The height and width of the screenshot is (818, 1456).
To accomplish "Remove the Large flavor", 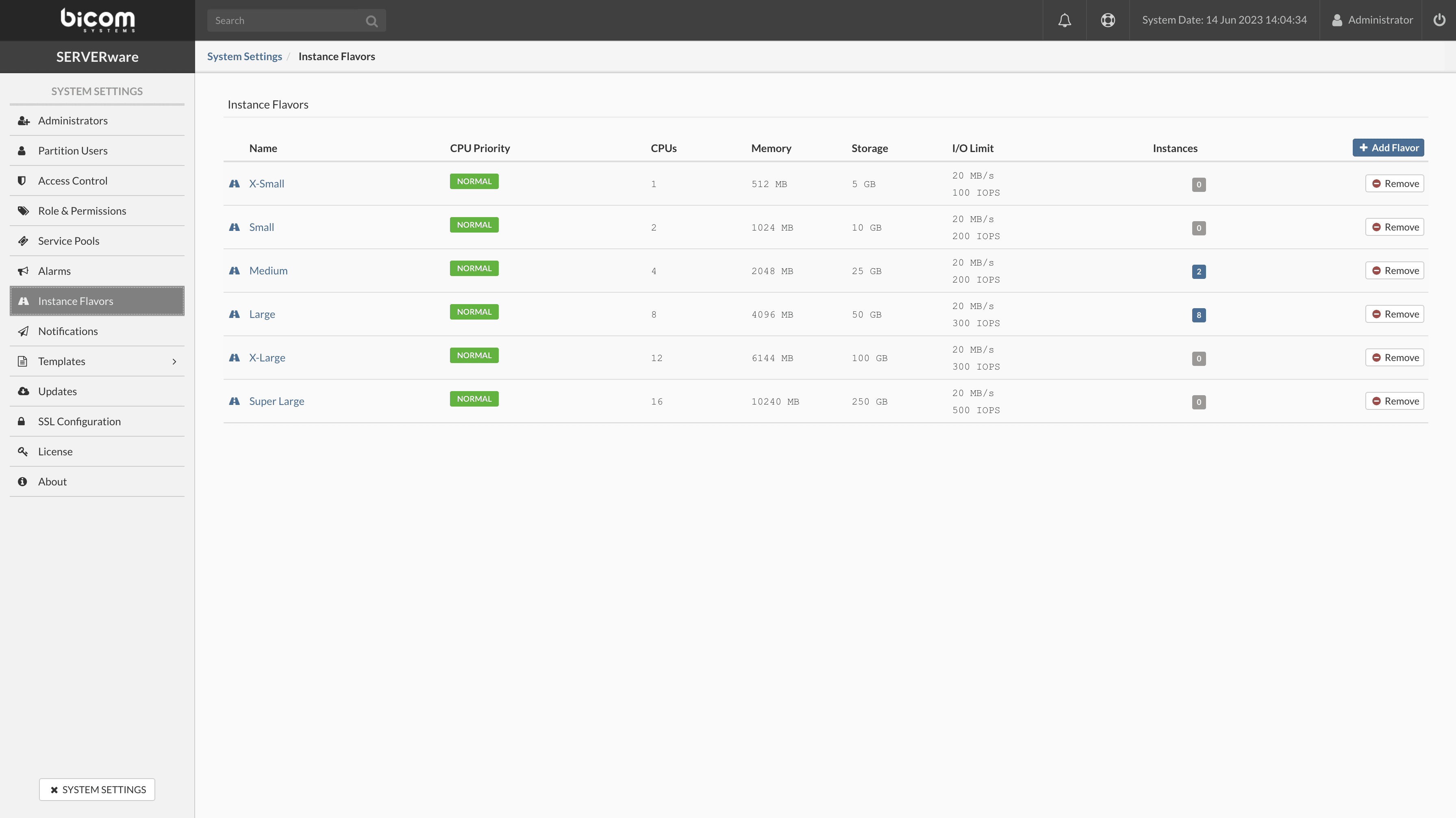I will point(1394,314).
